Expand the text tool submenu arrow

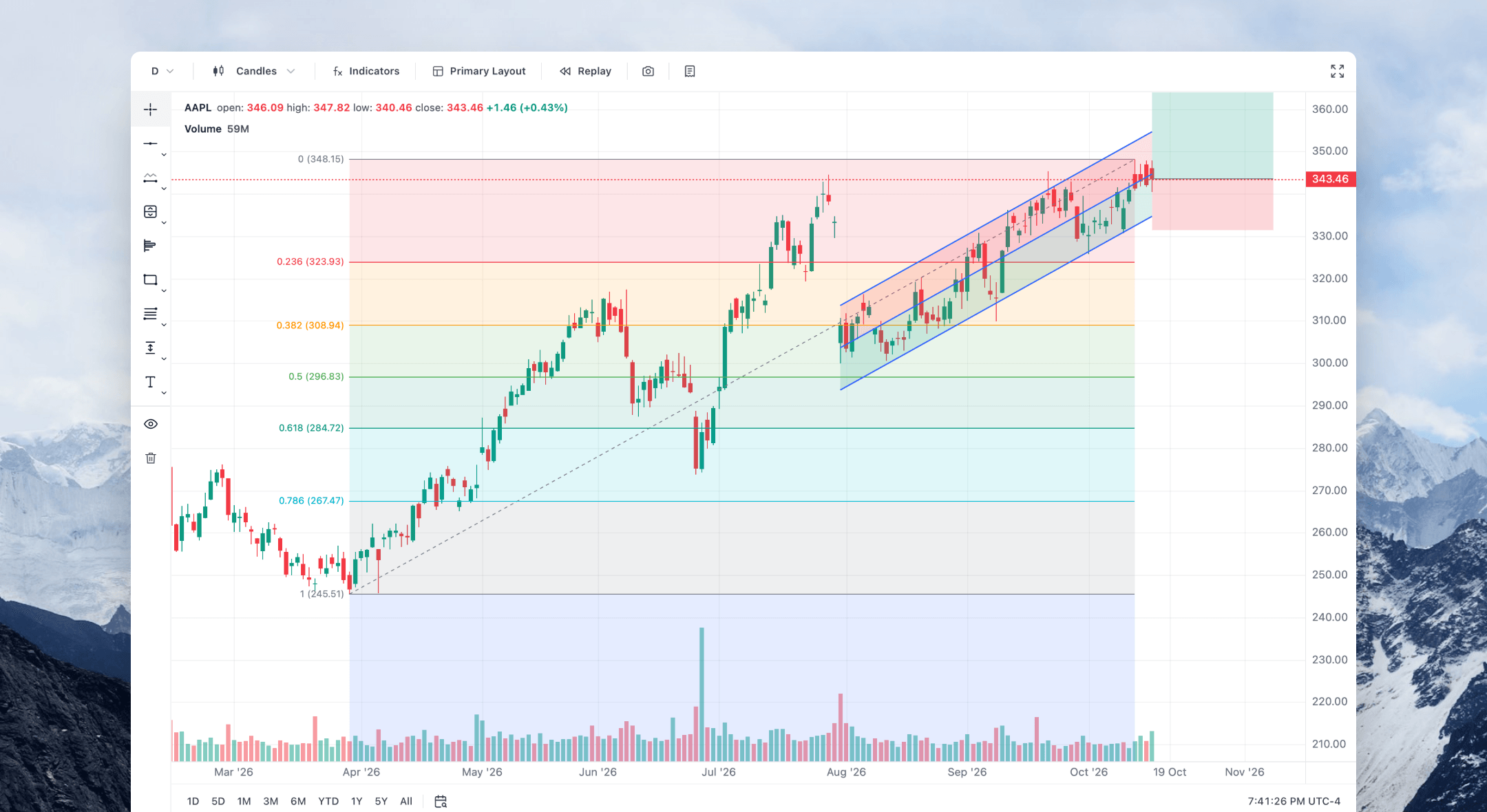tap(164, 393)
